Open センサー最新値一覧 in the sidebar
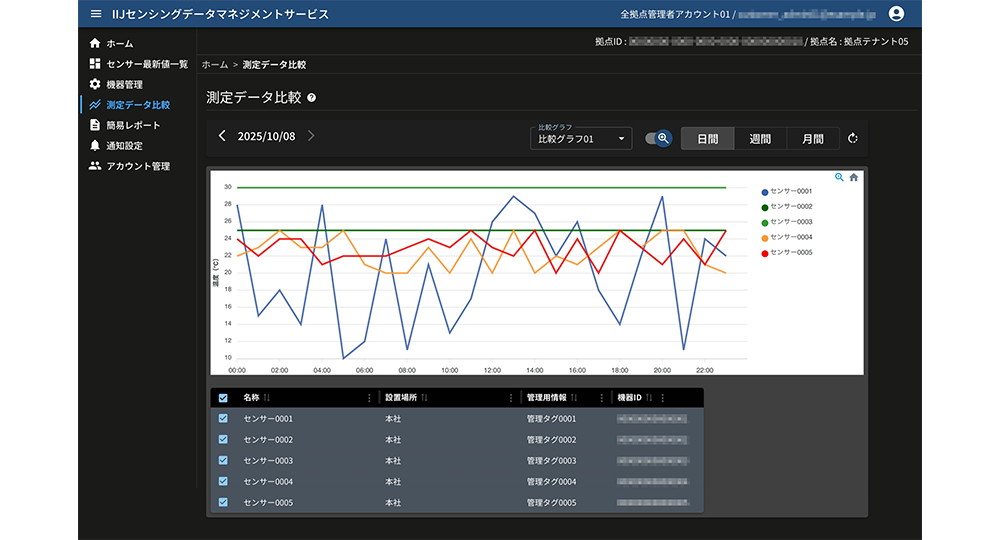The height and width of the screenshot is (540, 1000). click(146, 64)
